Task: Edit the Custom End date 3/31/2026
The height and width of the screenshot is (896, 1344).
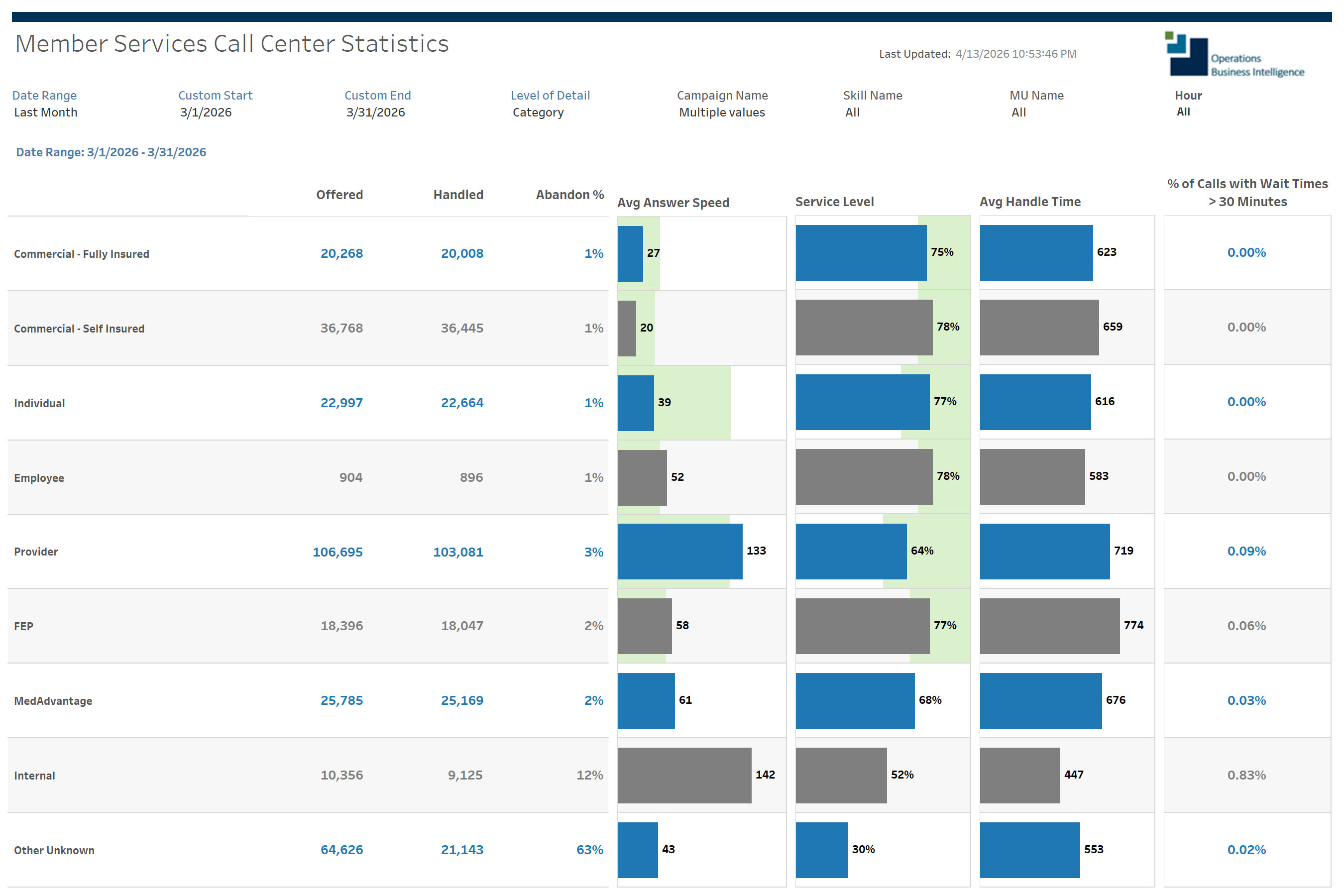Action: tap(375, 112)
